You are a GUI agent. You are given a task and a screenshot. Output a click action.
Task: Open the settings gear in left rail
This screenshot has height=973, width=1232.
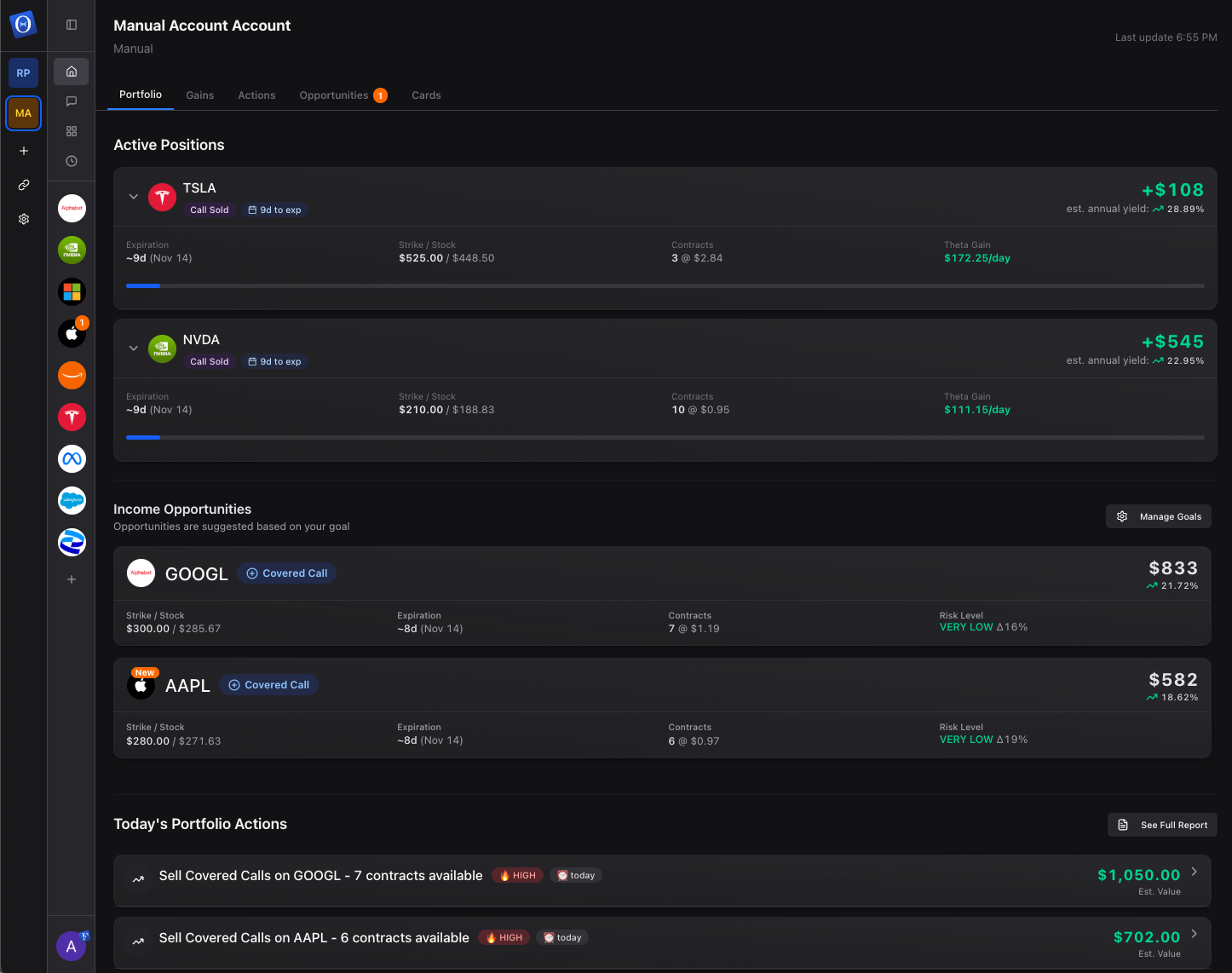[24, 219]
